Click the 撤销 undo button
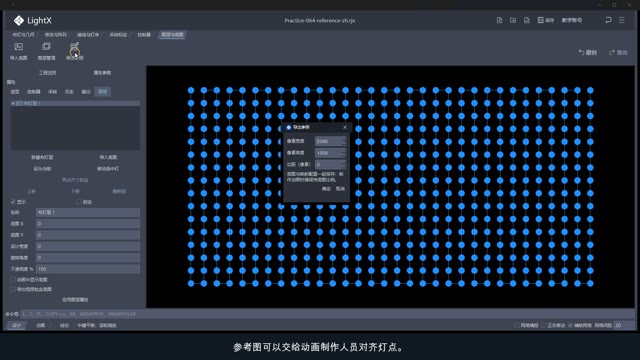Image resolution: width=640 pixels, height=360 pixels. [587, 53]
